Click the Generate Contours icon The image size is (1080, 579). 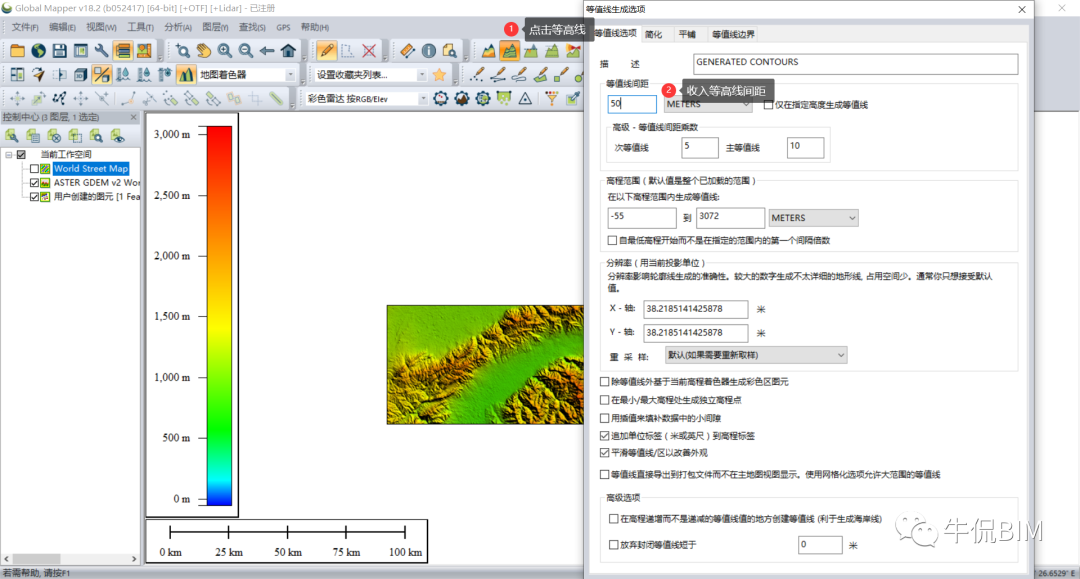coord(510,50)
